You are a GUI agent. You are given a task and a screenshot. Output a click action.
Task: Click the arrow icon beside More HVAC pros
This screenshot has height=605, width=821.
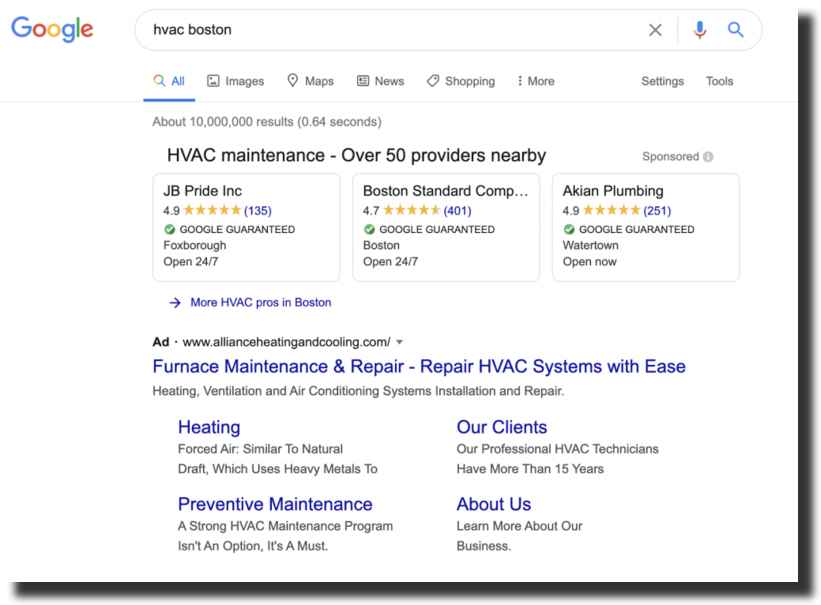coord(175,303)
